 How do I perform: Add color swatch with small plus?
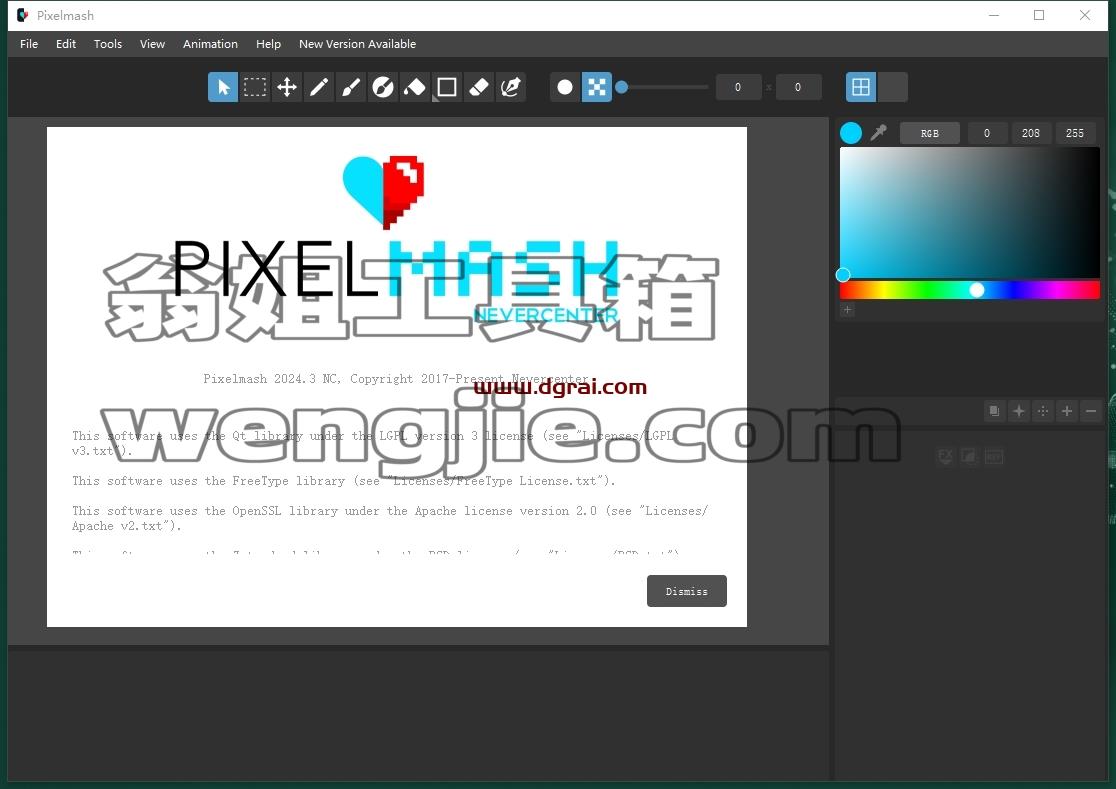tap(848, 309)
